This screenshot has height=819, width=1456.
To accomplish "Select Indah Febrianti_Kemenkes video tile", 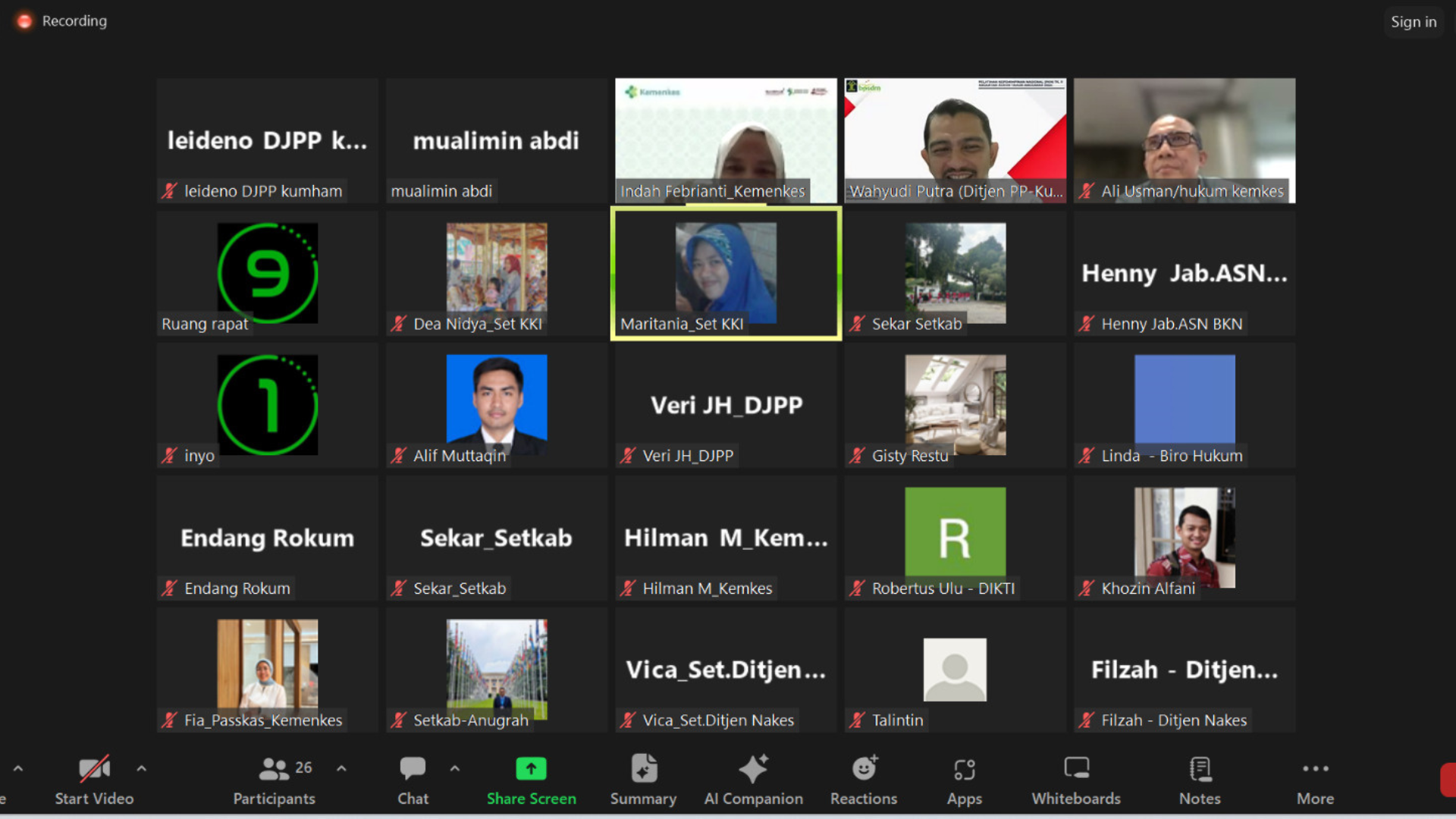I will 726,140.
